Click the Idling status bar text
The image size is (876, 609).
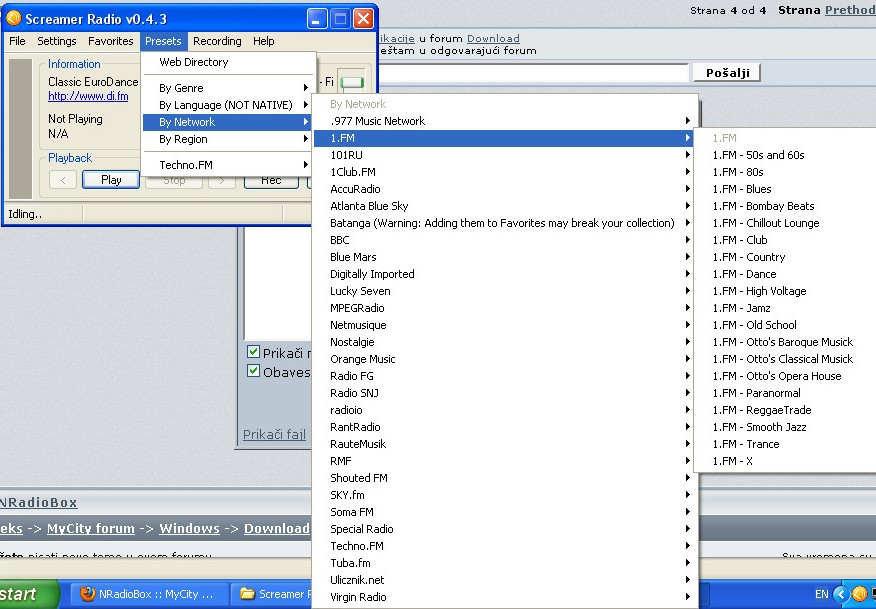click(25, 214)
